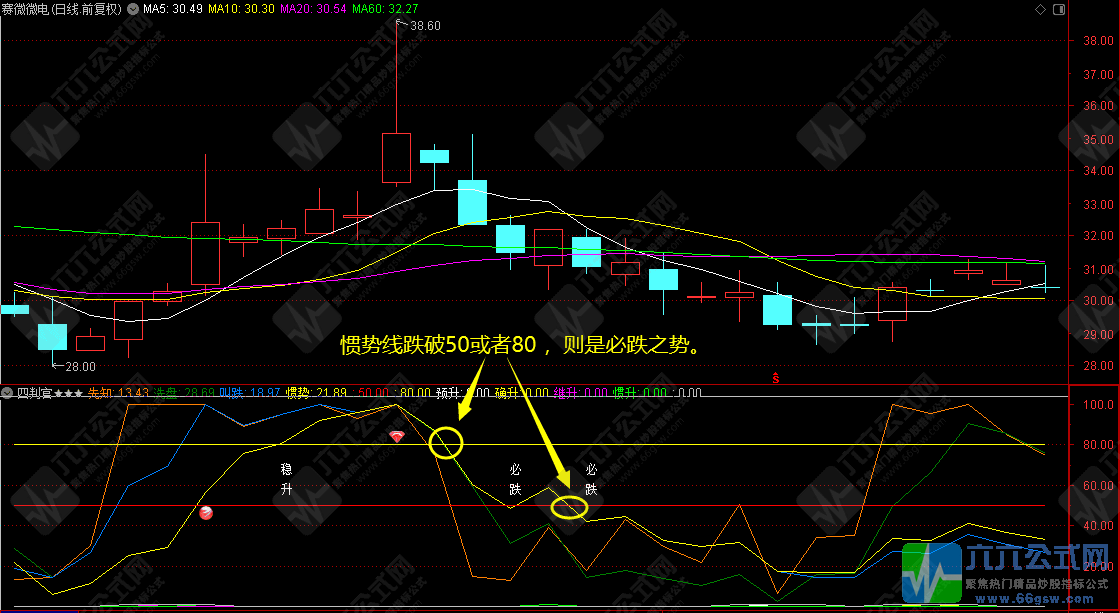Click the red round signal marker

pyautogui.click(x=207, y=513)
